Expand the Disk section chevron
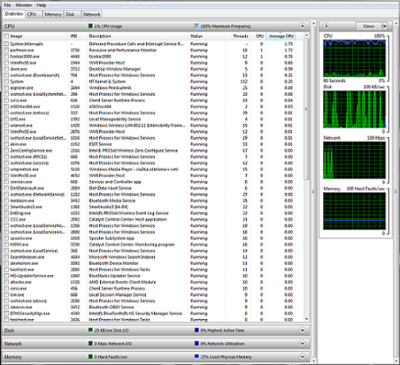Viewport: 400px width, 365px height. (302, 330)
